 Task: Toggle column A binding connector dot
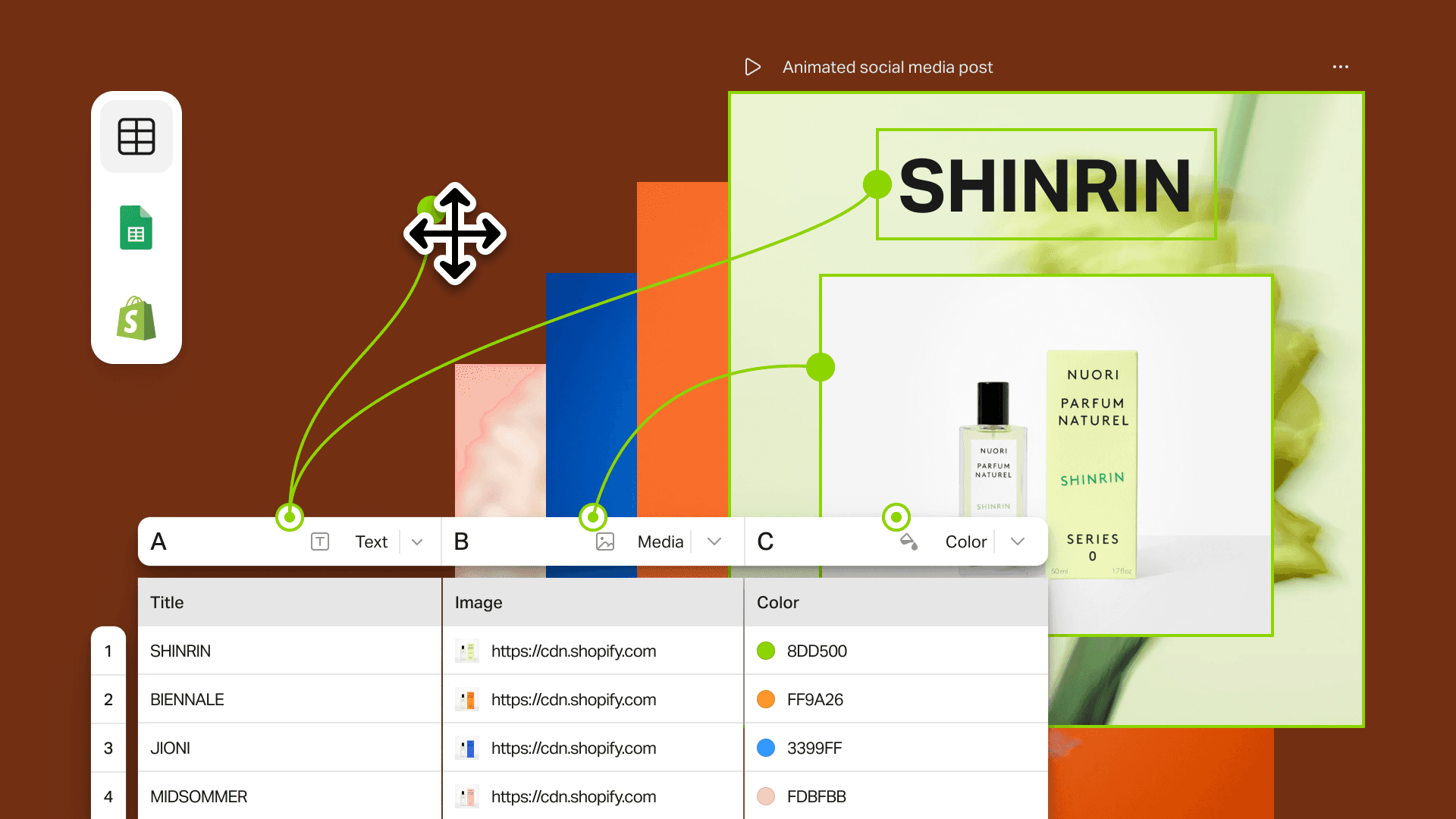(x=290, y=517)
